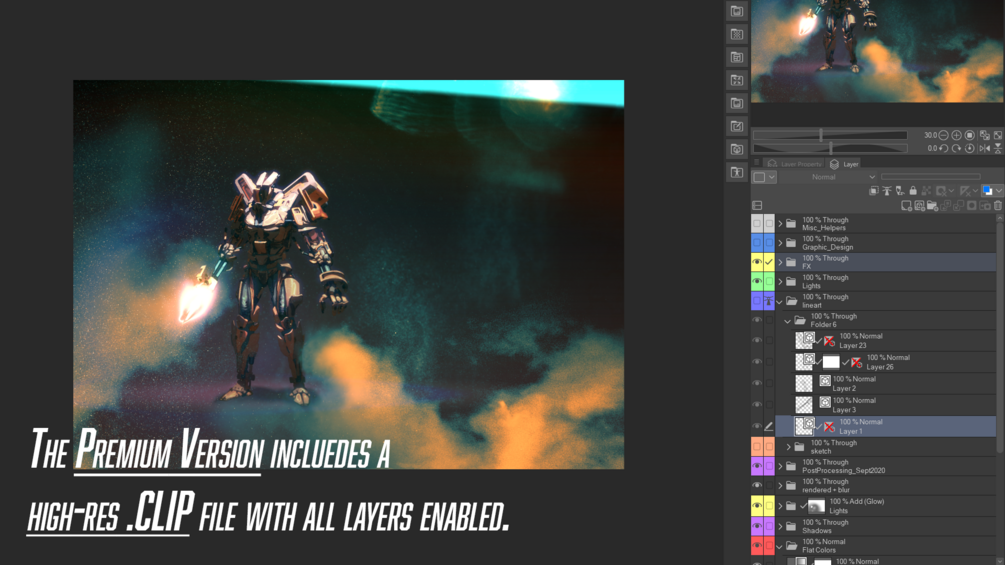Viewport: 1005px width, 565px height.
Task: Click the clip to layer below icon
Action: click(874, 191)
